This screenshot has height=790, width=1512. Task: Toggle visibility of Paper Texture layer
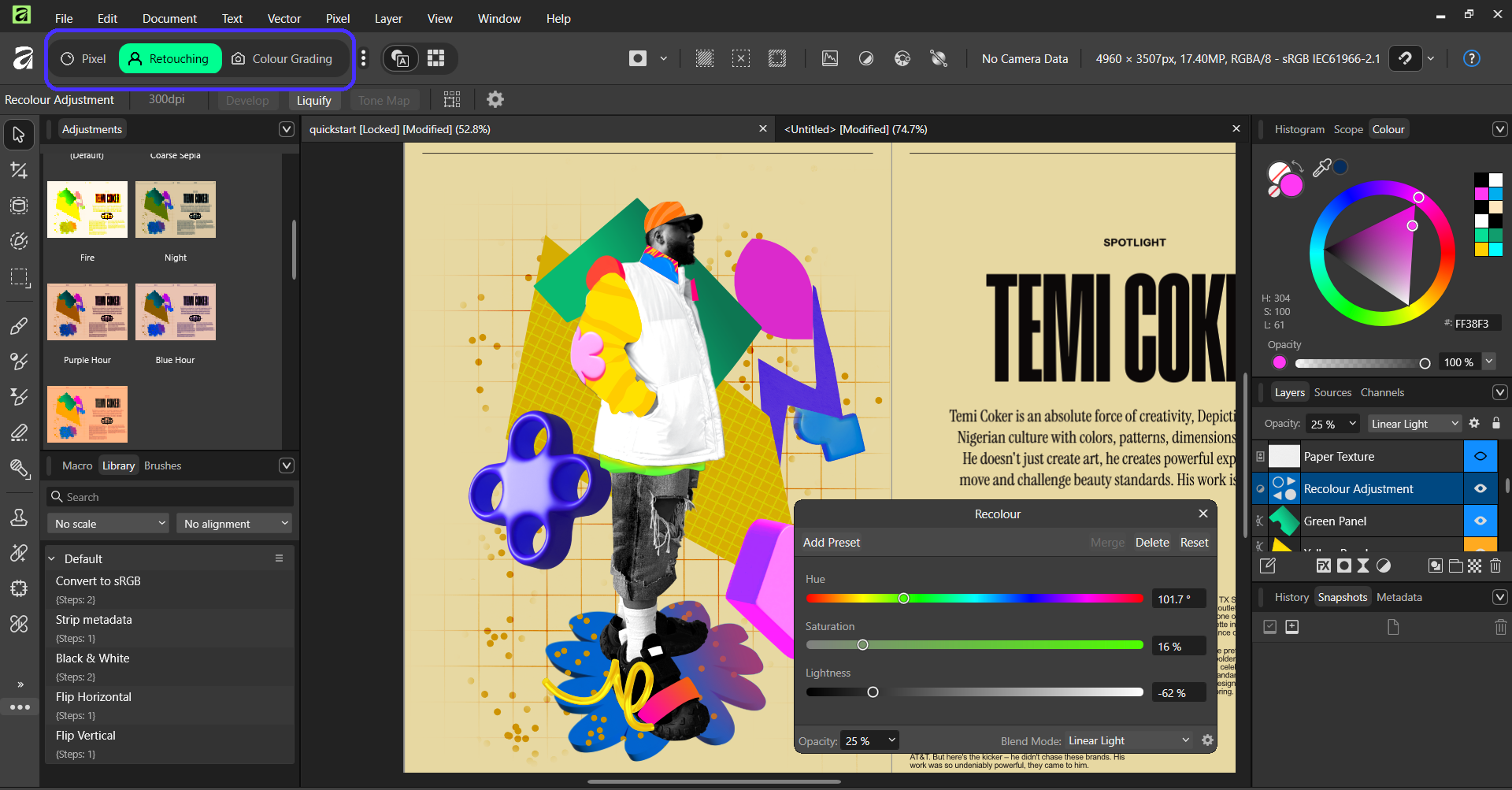click(1480, 457)
